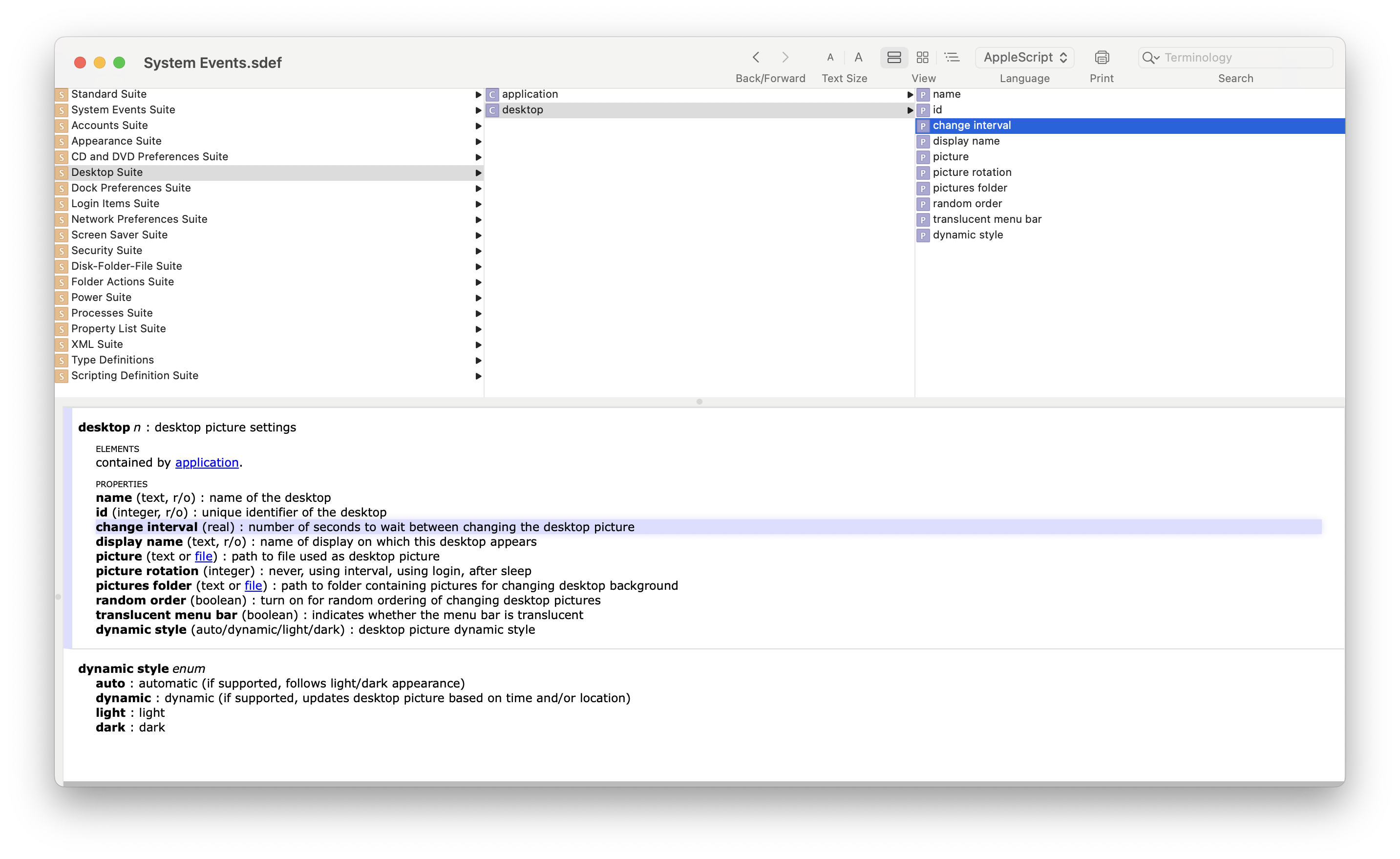Select the dynamic style property icon
1400x859 pixels.
click(x=923, y=236)
